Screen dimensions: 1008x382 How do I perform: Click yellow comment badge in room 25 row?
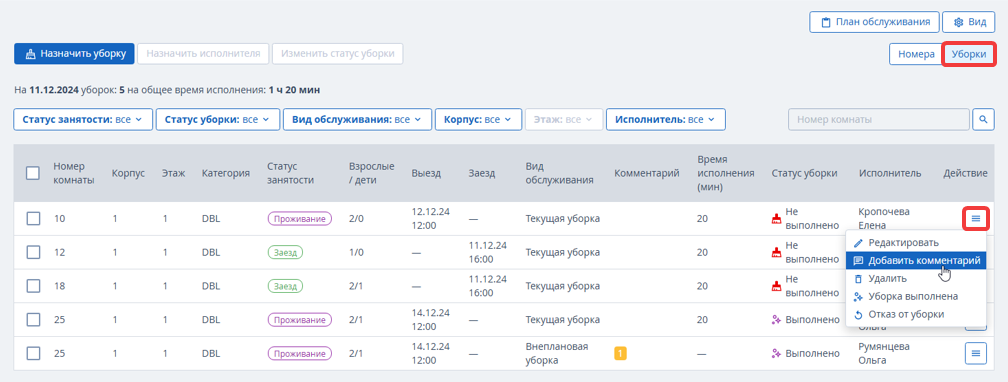[x=620, y=353]
